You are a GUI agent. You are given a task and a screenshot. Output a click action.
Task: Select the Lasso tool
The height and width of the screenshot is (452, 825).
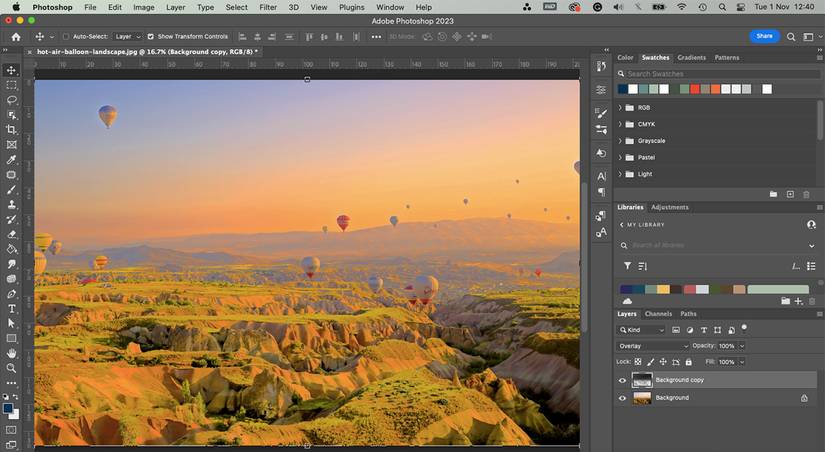(x=11, y=100)
